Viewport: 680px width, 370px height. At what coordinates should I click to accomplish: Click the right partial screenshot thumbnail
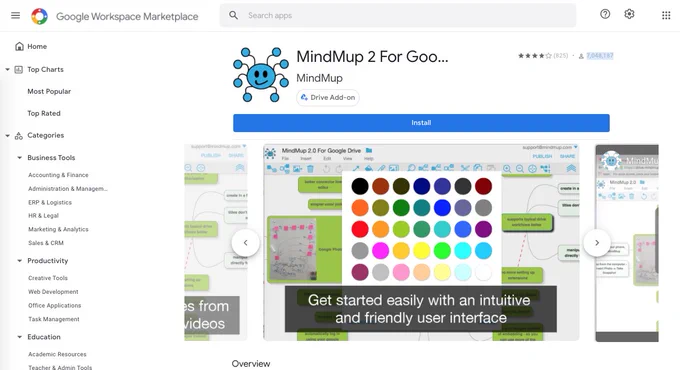(x=627, y=243)
